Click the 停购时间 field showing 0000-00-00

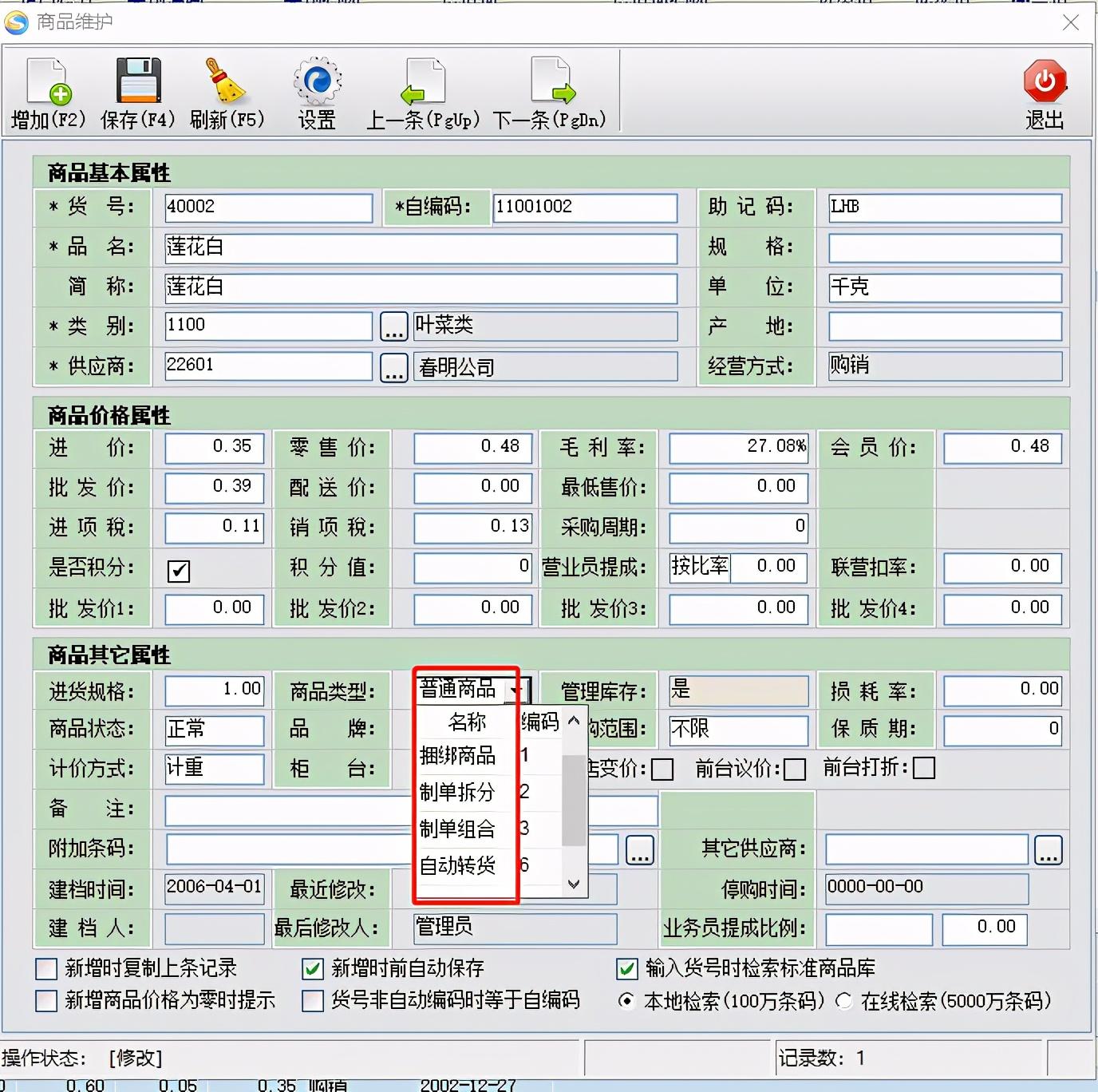927,889
